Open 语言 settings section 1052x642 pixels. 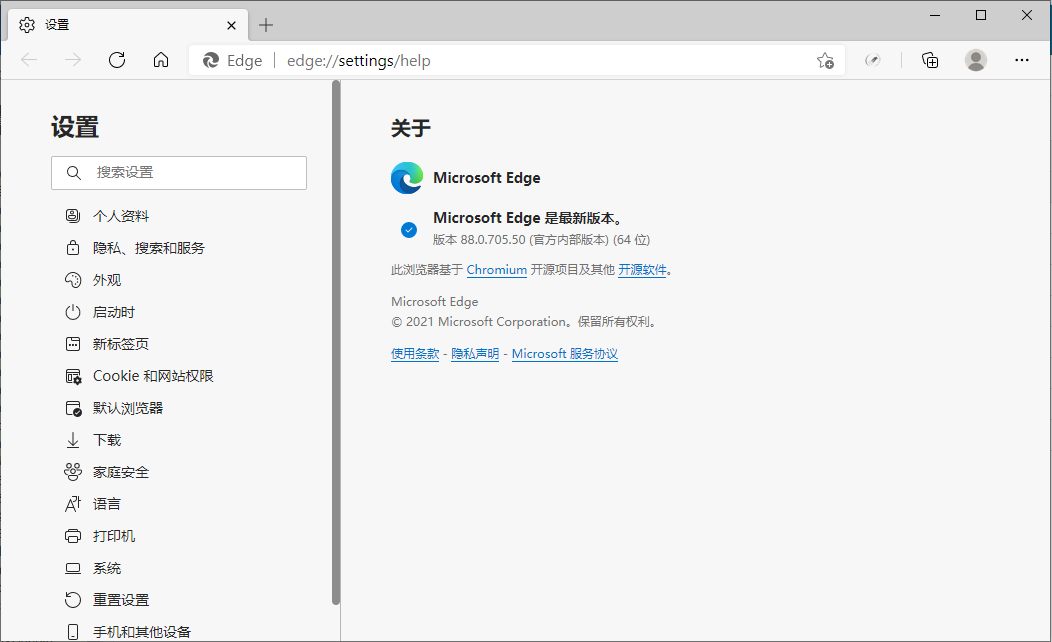coord(107,504)
